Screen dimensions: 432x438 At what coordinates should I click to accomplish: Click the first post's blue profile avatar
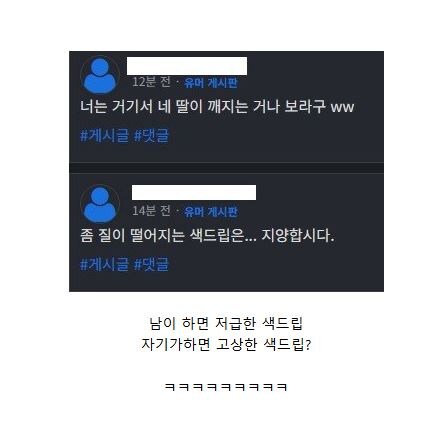coord(100,75)
